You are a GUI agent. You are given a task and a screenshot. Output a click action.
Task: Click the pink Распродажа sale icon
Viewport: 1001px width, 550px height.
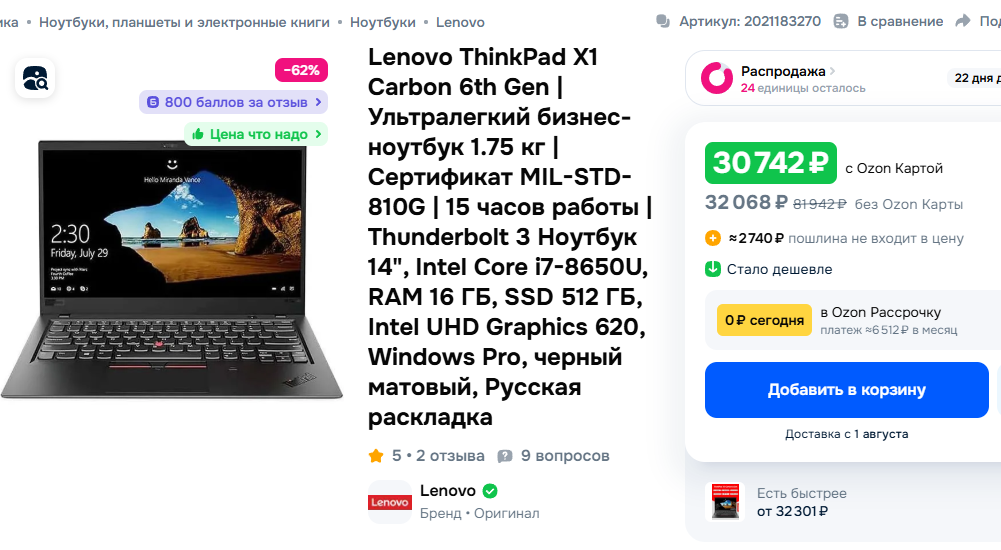[x=717, y=78]
